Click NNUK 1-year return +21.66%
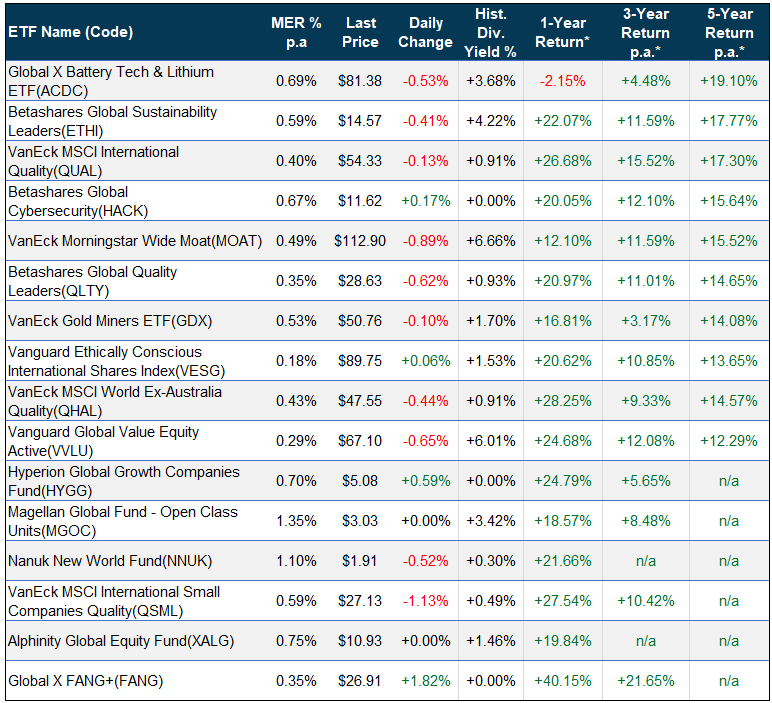772x703 pixels. tap(562, 561)
